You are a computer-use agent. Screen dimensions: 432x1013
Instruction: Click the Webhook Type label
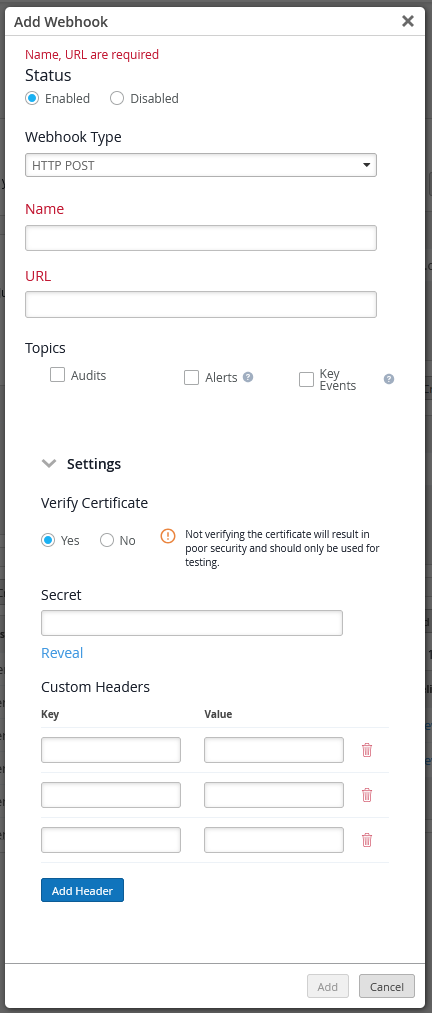coord(73,136)
